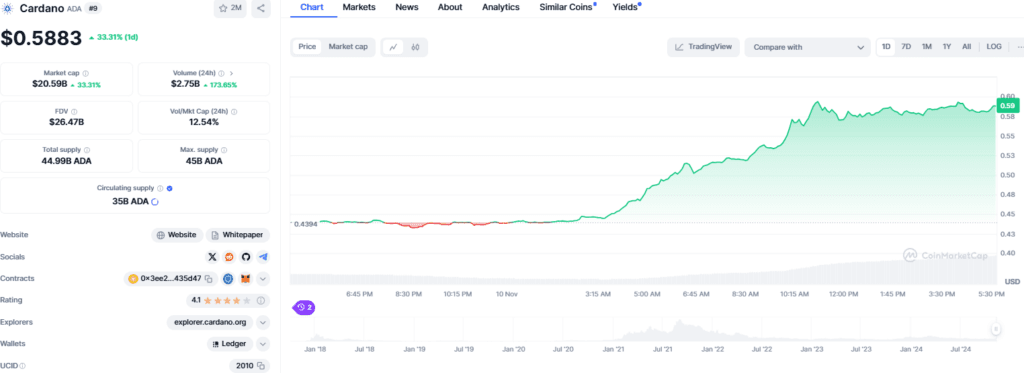Click the $20.59B market cap value
Screen dimensions: 1024x373
pos(49,84)
